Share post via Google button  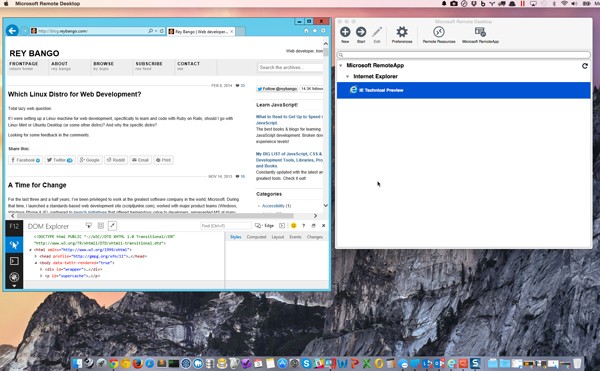tap(90, 160)
